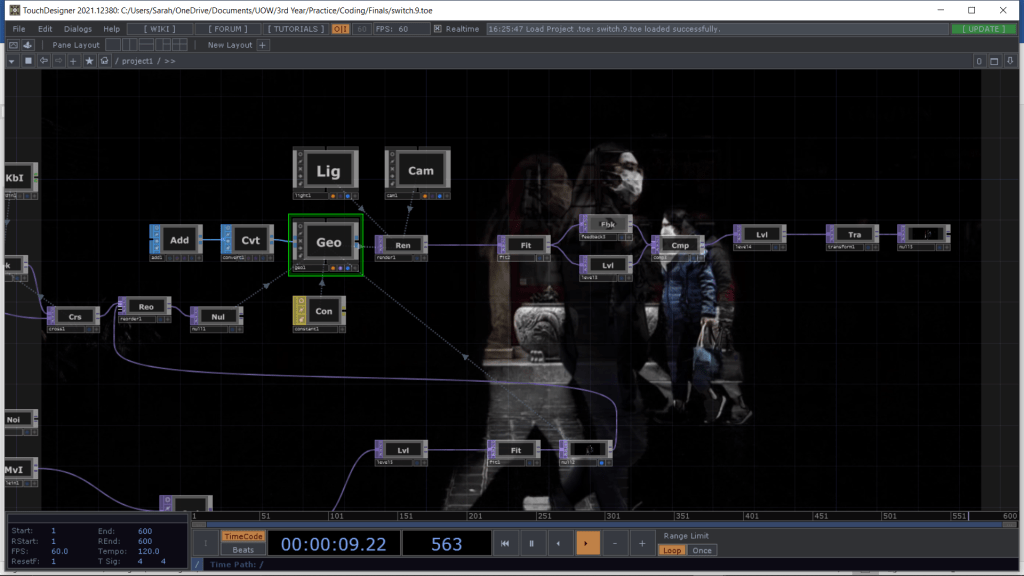This screenshot has width=1024, height=576.
Task: Click the home network icon in path bar
Action: pos(104,61)
